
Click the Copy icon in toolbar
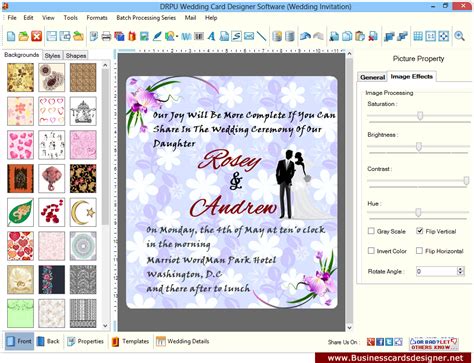coord(347,36)
